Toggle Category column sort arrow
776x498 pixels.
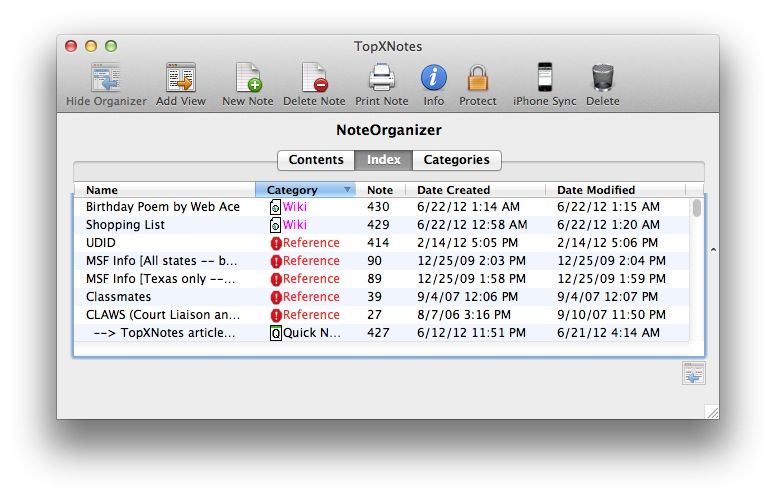[x=347, y=190]
